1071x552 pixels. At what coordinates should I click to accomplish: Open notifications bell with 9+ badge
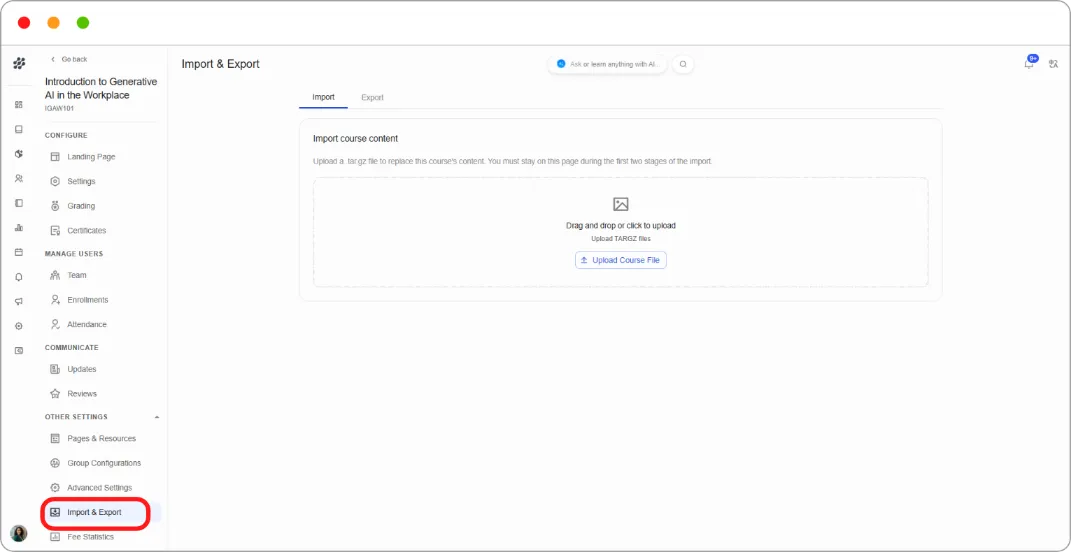pos(1029,63)
